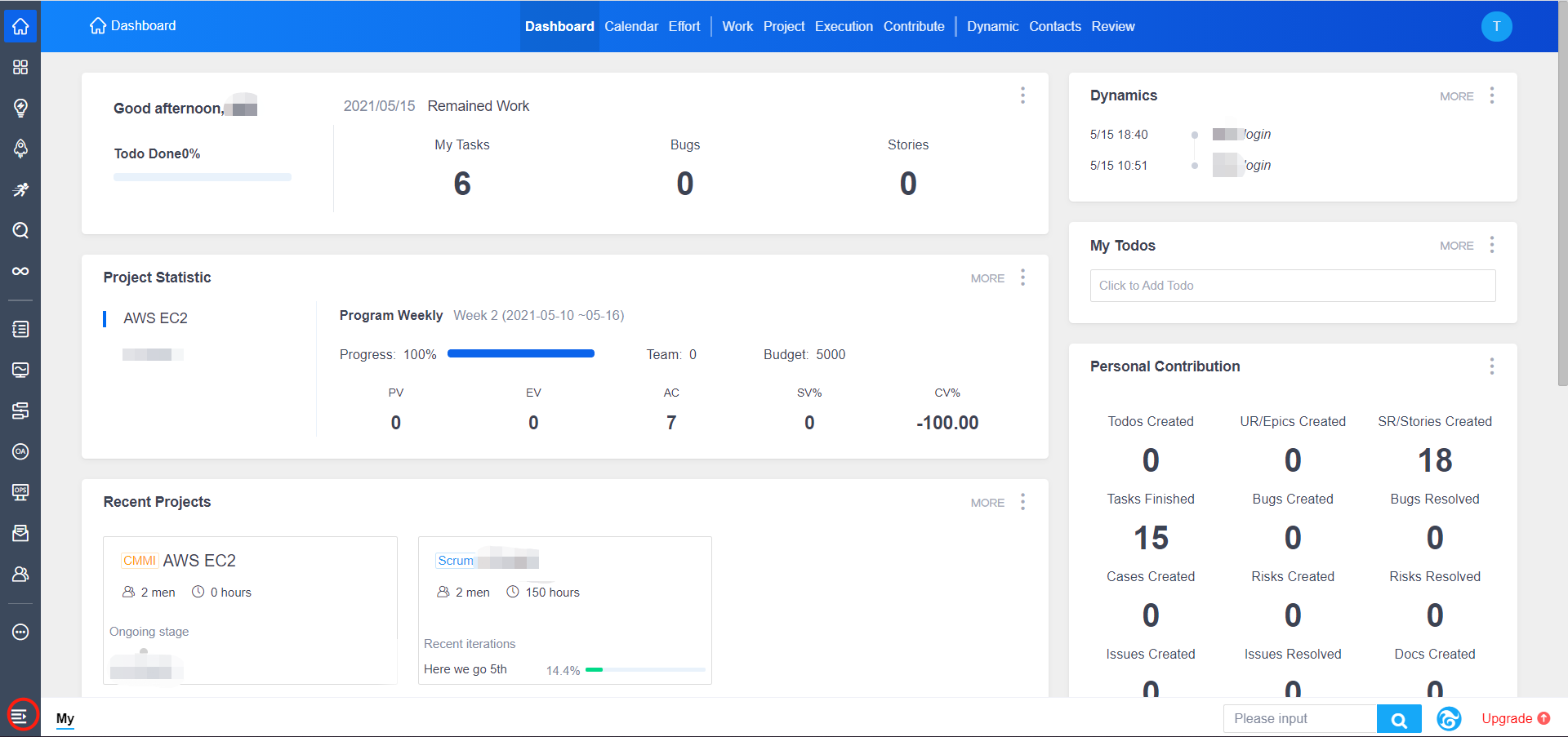
Task: Open user avatar T menu
Action: pyautogui.click(x=1496, y=26)
